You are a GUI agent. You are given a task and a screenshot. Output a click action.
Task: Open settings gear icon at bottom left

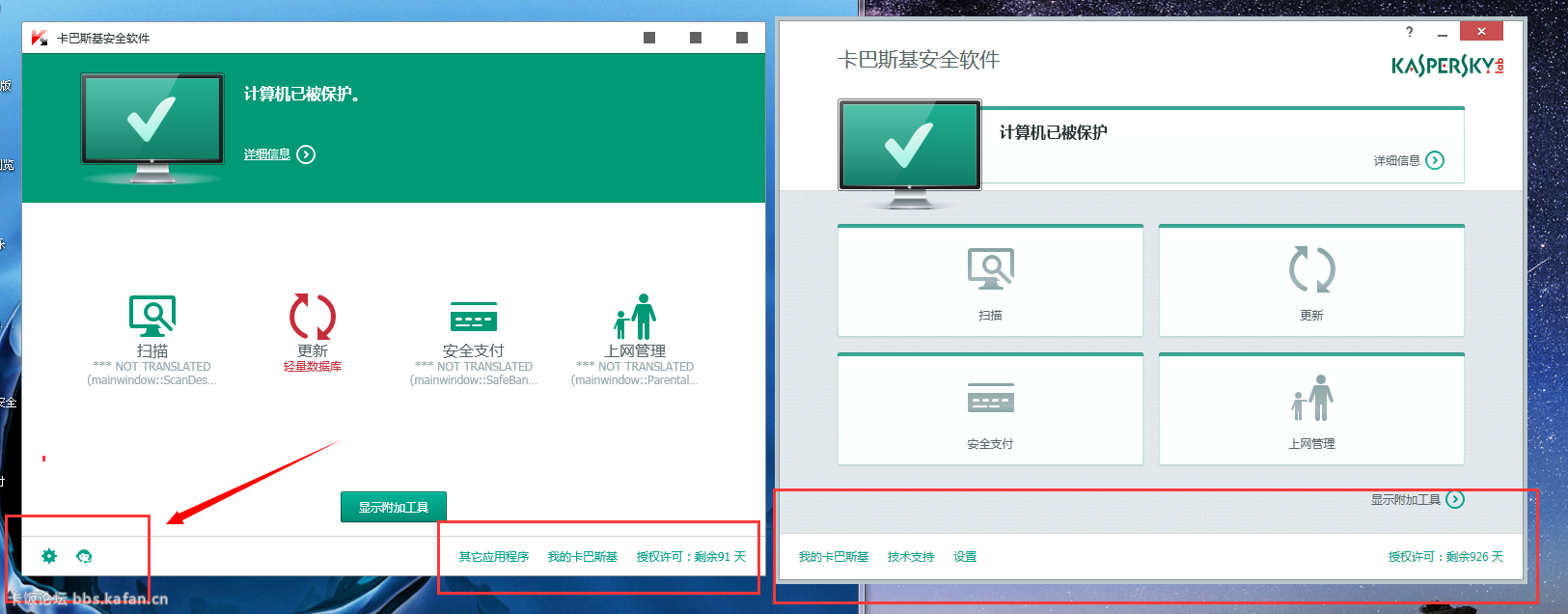click(x=49, y=556)
